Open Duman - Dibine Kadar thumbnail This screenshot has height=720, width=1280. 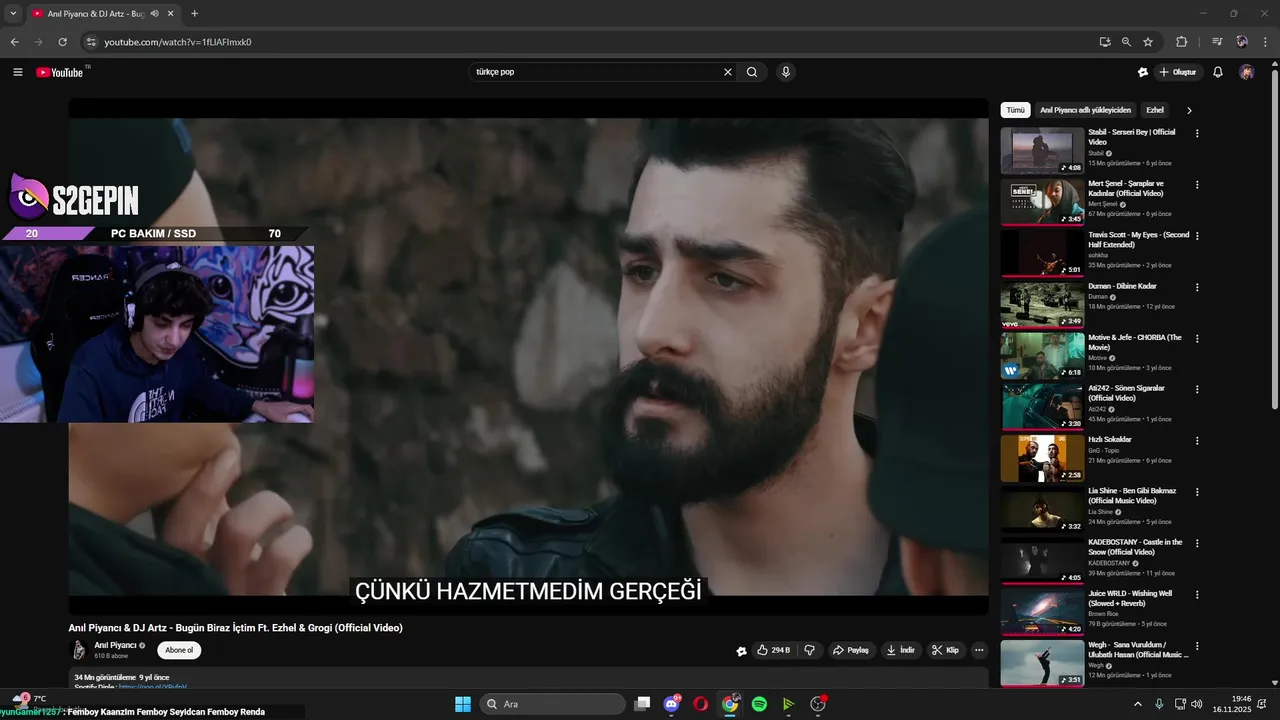(1042, 304)
